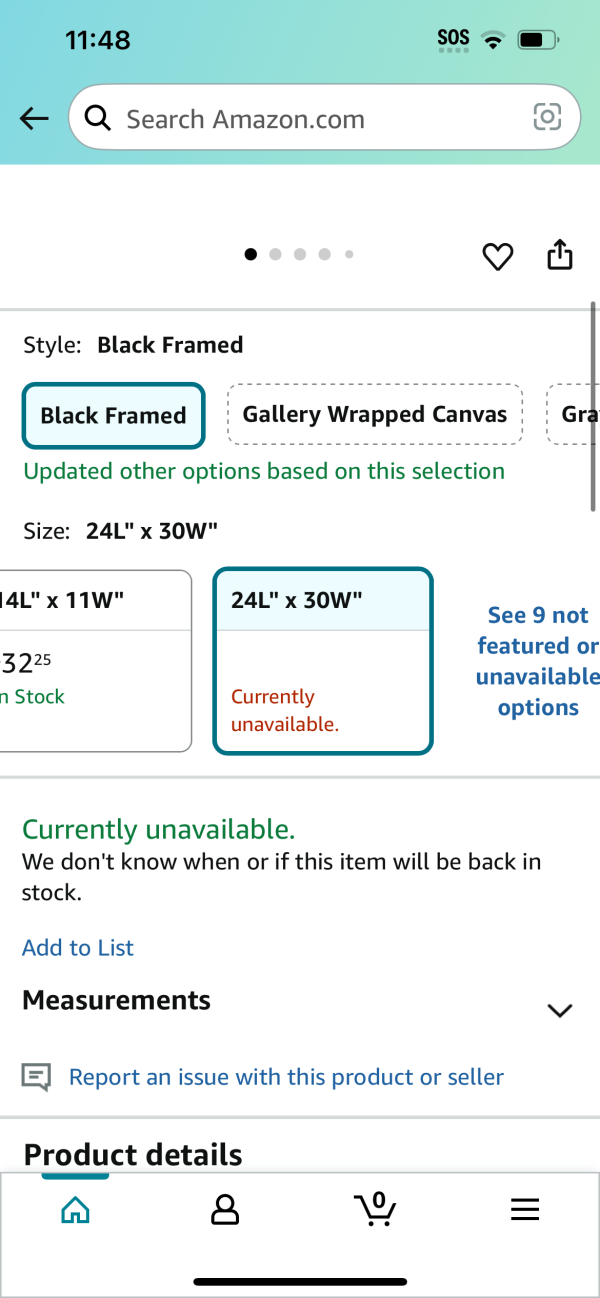Select Gallery Wrapped Canvas style
Screen dimensions: 600x1298
click(375, 414)
